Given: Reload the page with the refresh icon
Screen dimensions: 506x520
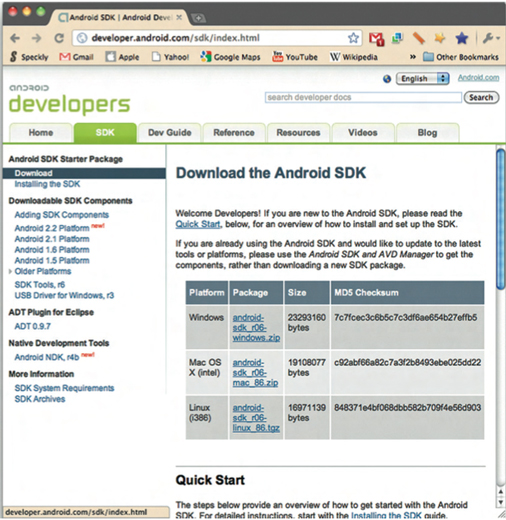Looking at the screenshot, I should click(x=59, y=38).
